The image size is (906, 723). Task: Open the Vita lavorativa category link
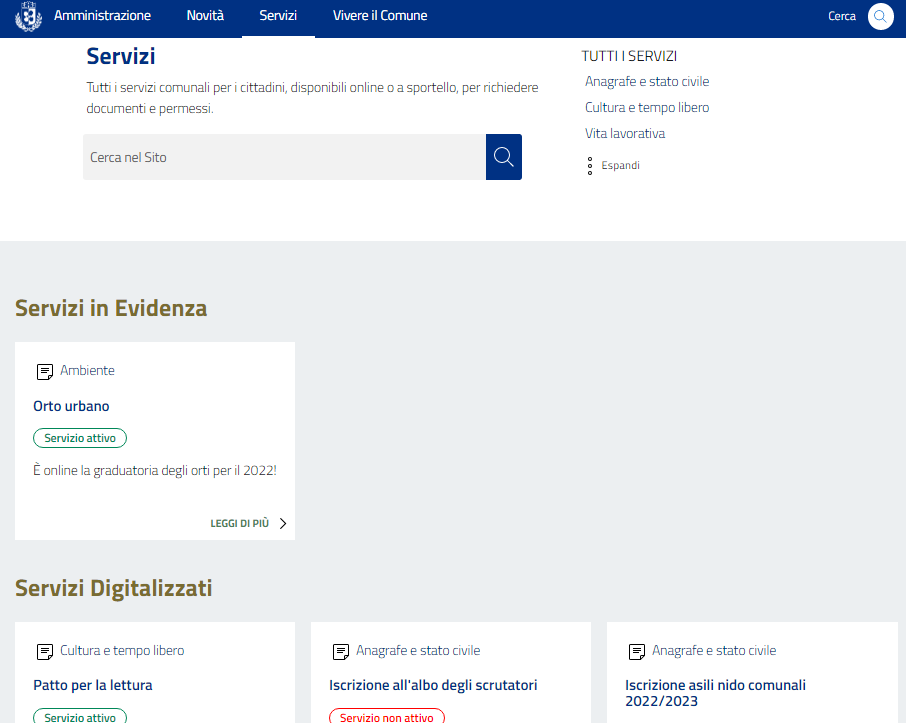pyautogui.click(x=625, y=134)
